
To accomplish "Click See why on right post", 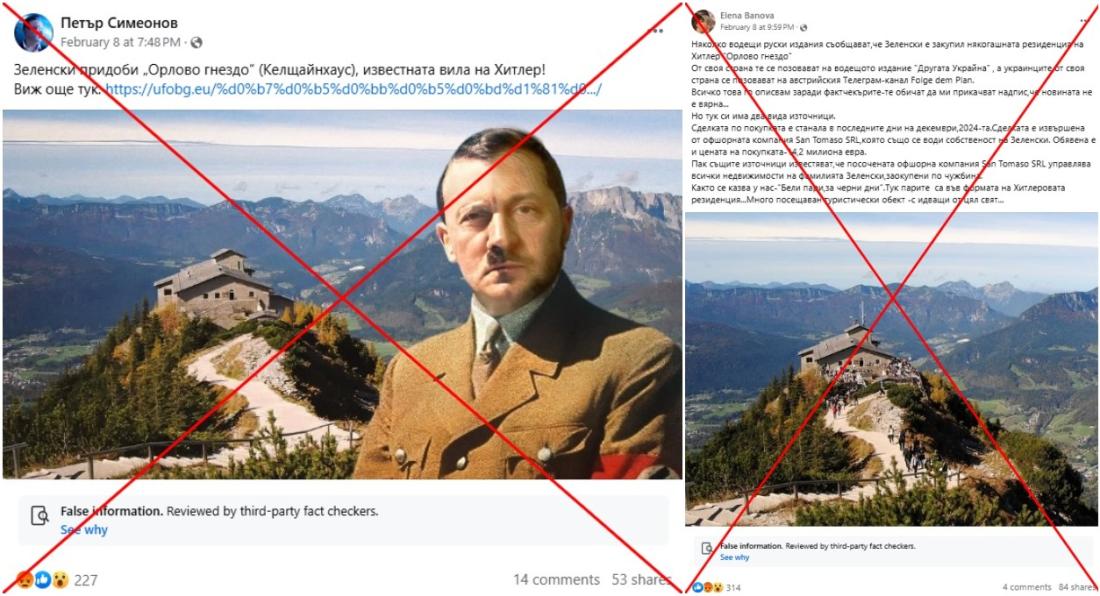I will click(735, 557).
